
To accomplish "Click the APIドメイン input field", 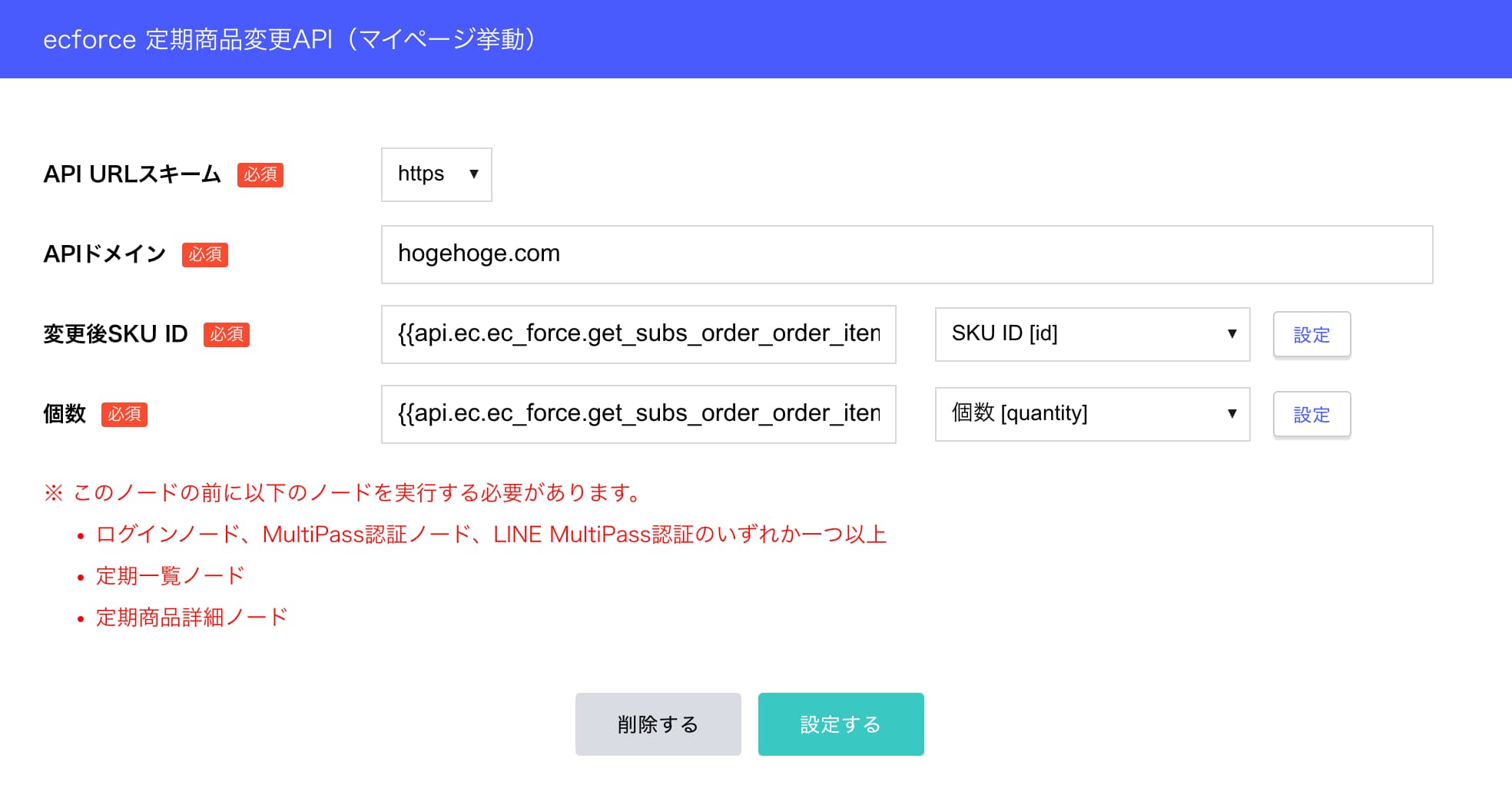I will 907,254.
